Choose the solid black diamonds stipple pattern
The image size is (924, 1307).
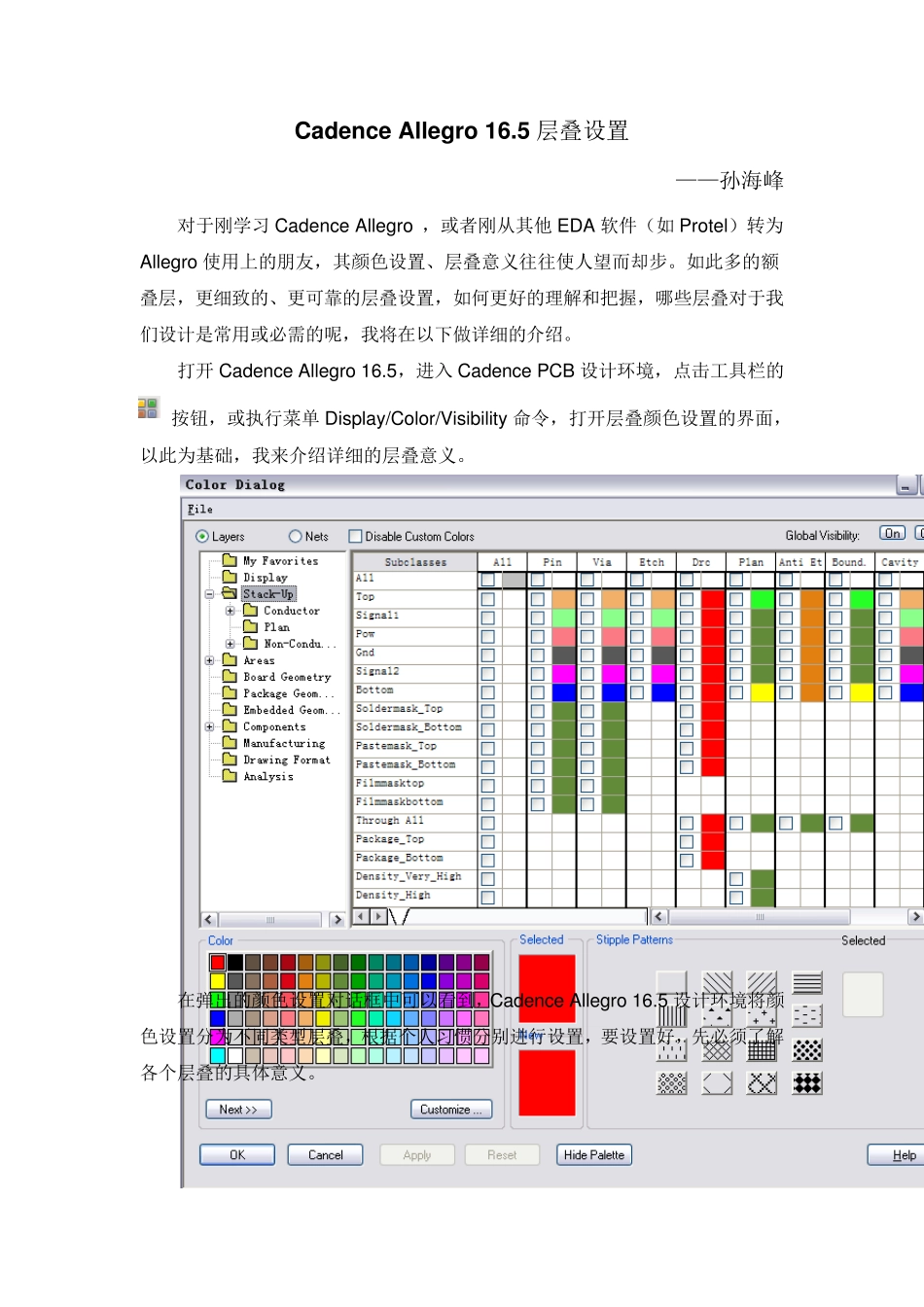(807, 1082)
